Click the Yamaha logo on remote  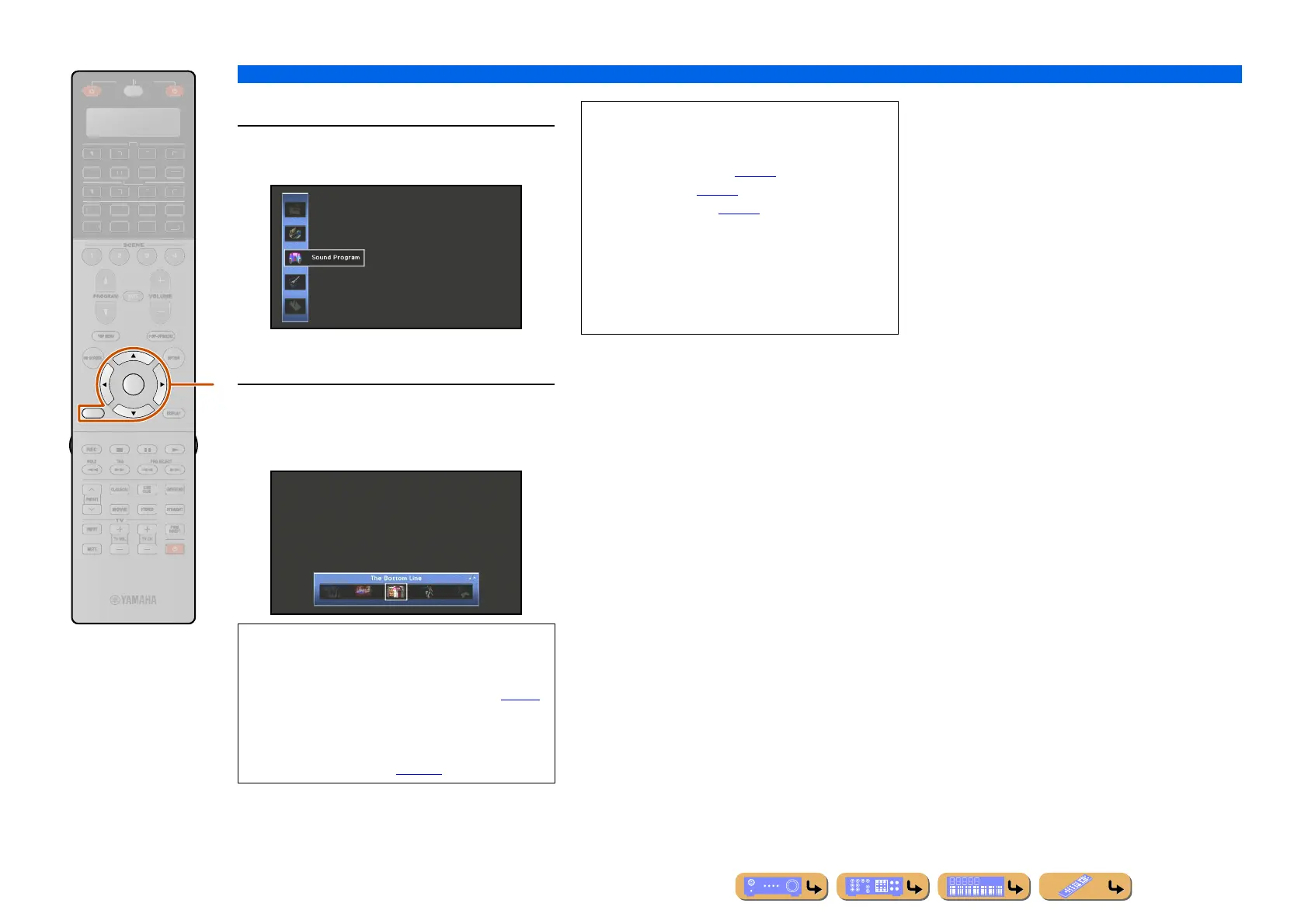[133, 600]
